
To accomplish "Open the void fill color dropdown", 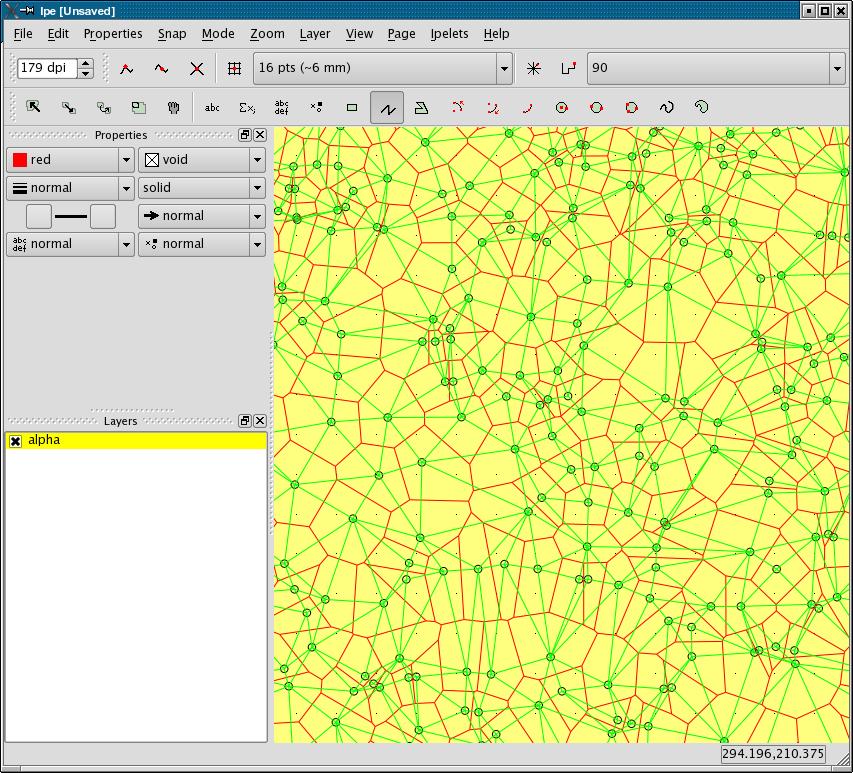I will click(x=257, y=160).
